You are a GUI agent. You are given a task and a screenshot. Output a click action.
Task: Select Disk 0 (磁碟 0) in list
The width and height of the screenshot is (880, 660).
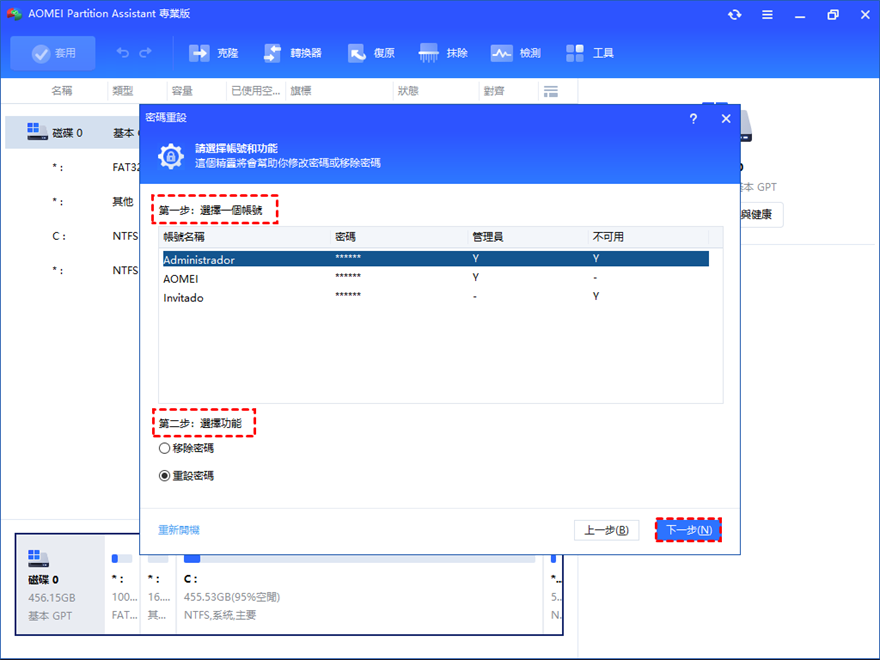click(73, 132)
